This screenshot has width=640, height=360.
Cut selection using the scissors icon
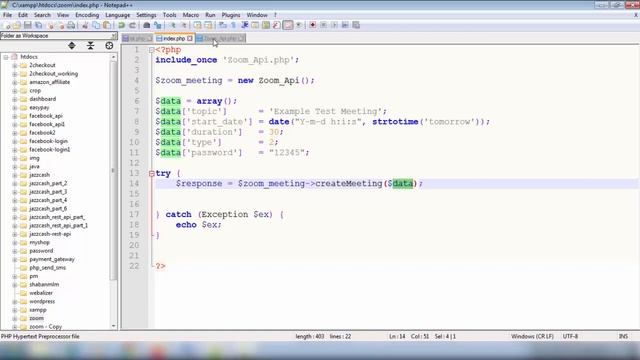(85, 25)
